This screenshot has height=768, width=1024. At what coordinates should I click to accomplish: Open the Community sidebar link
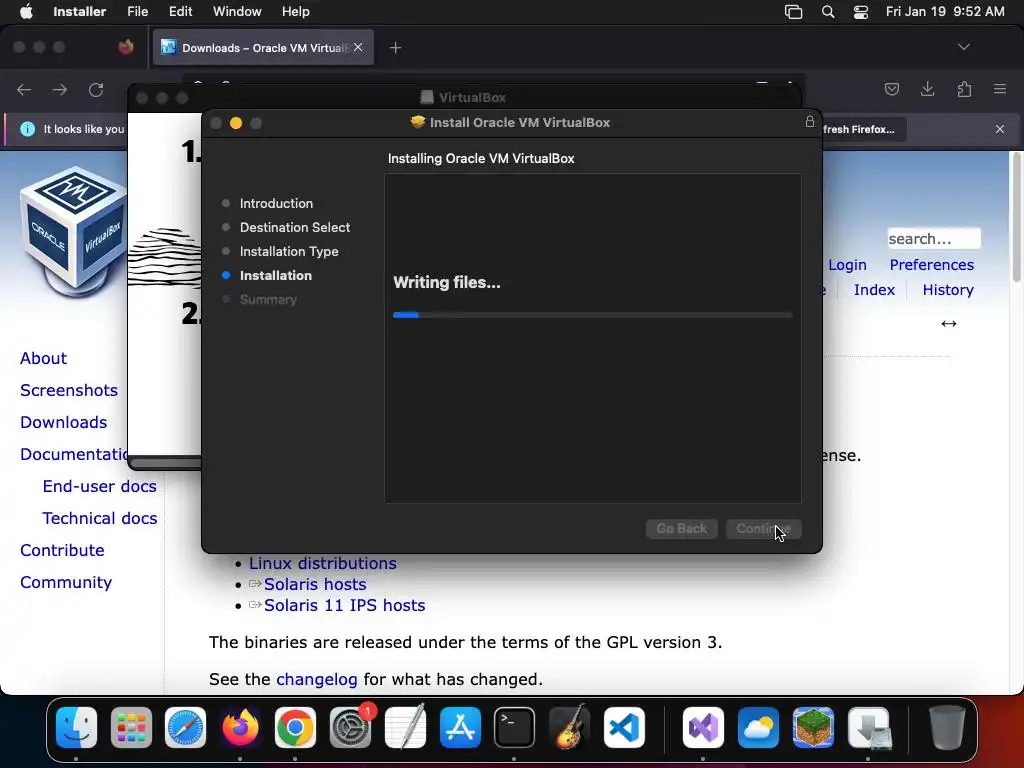pos(66,582)
